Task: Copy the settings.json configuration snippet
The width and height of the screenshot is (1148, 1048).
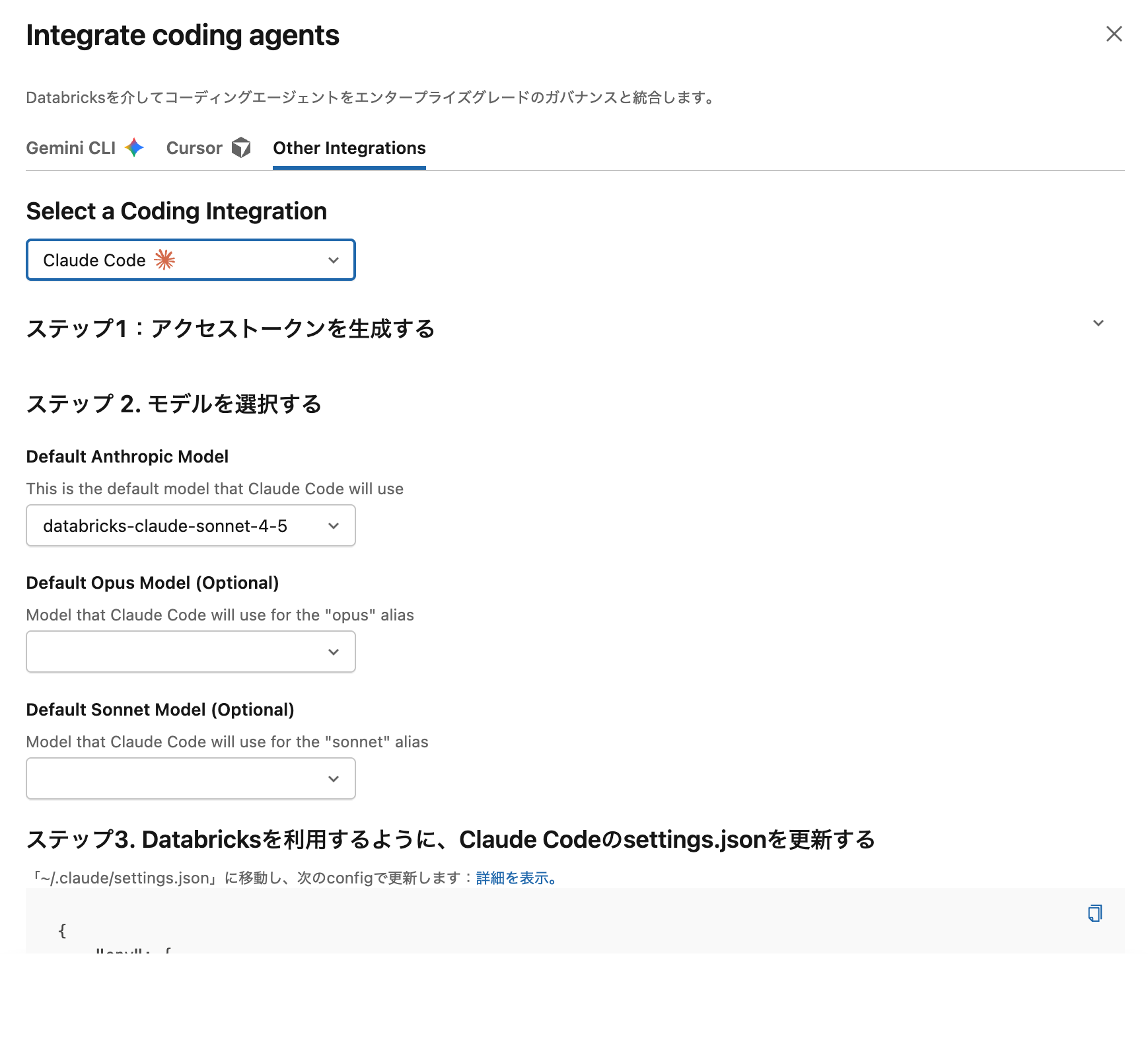Action: [1094, 914]
